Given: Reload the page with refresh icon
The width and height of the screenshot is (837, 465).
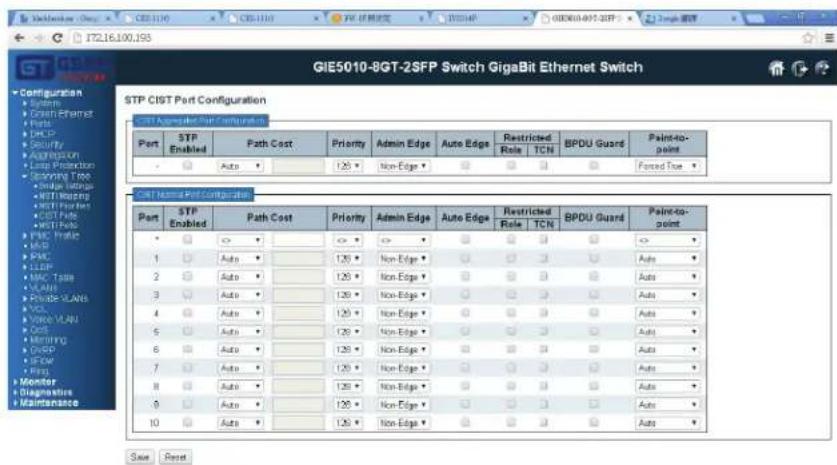Looking at the screenshot, I should pos(58,38).
